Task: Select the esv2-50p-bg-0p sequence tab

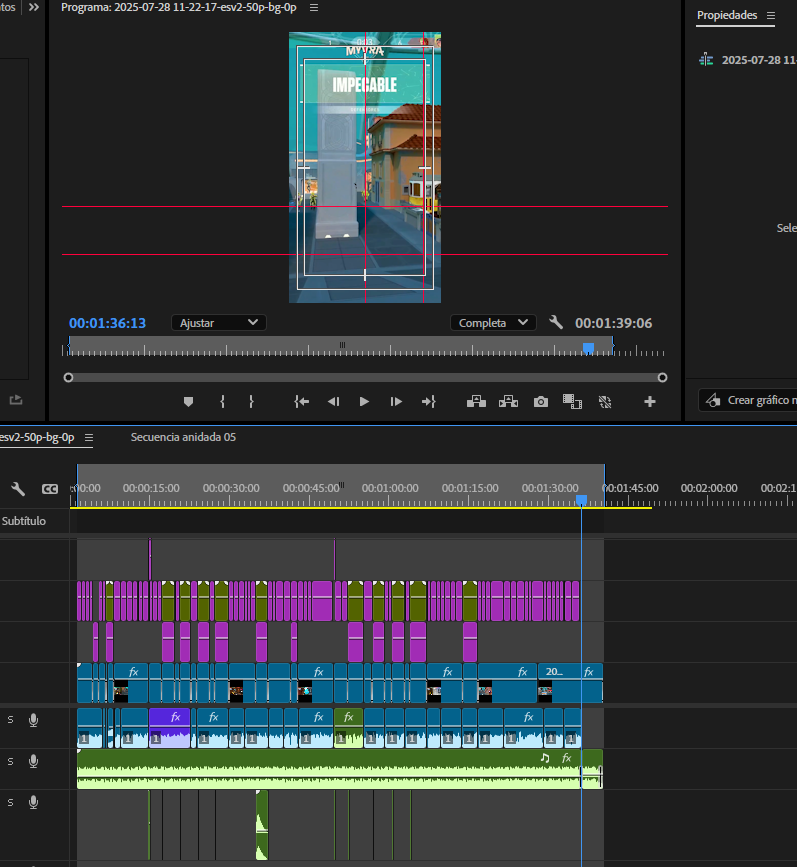Action: (x=37, y=437)
